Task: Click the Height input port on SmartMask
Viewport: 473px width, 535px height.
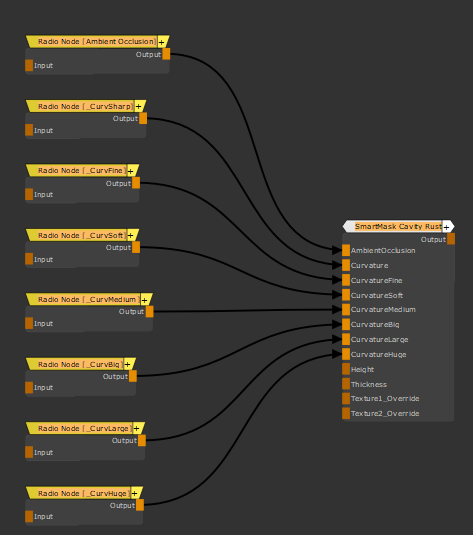Action: (x=346, y=369)
